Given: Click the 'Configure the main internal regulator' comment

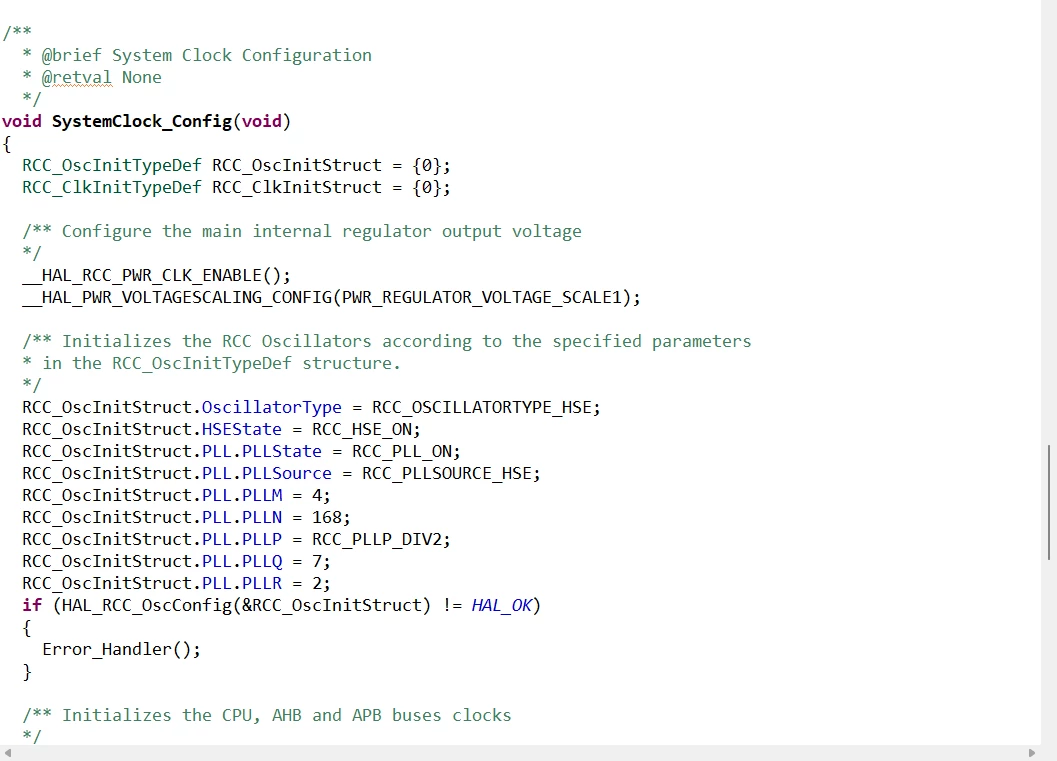Looking at the screenshot, I should (x=301, y=232).
